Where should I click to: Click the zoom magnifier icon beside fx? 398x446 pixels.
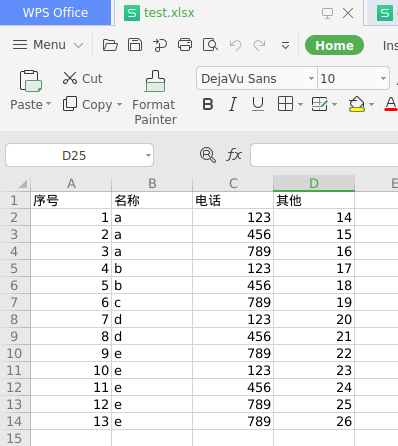[208, 155]
